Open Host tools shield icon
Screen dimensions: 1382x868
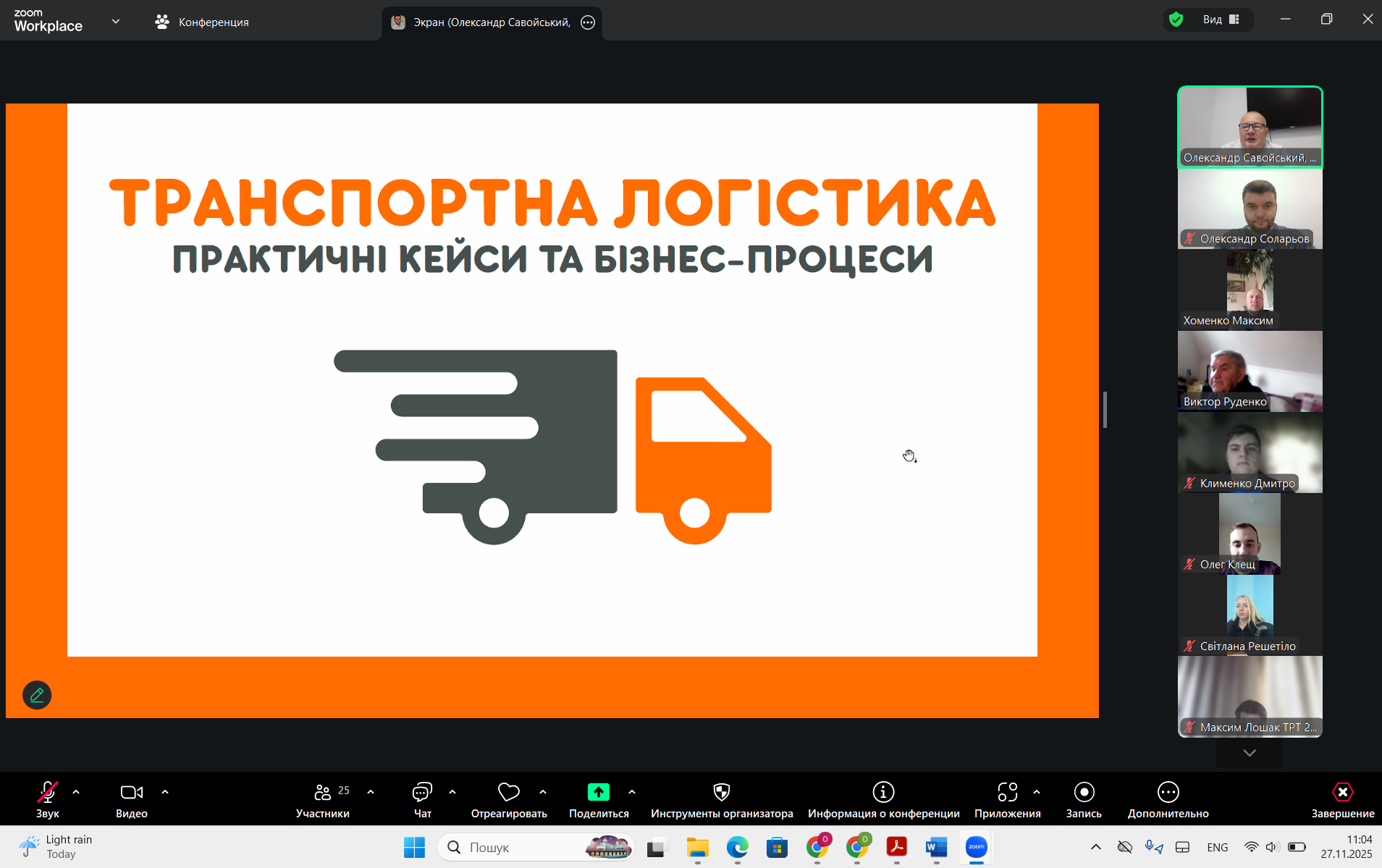click(721, 793)
